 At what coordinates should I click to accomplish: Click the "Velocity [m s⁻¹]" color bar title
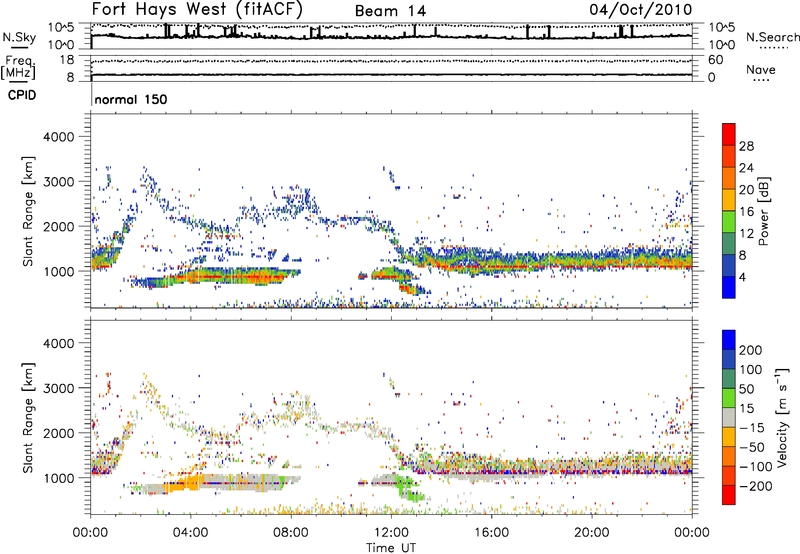(x=783, y=418)
